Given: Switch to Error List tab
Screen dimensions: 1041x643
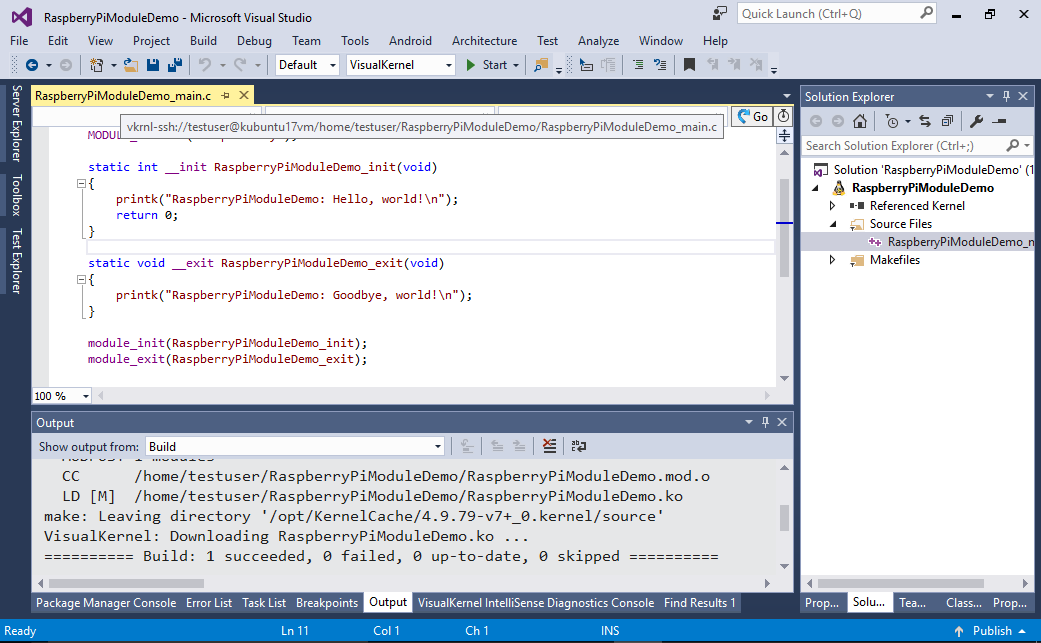Looking at the screenshot, I should click(209, 603).
